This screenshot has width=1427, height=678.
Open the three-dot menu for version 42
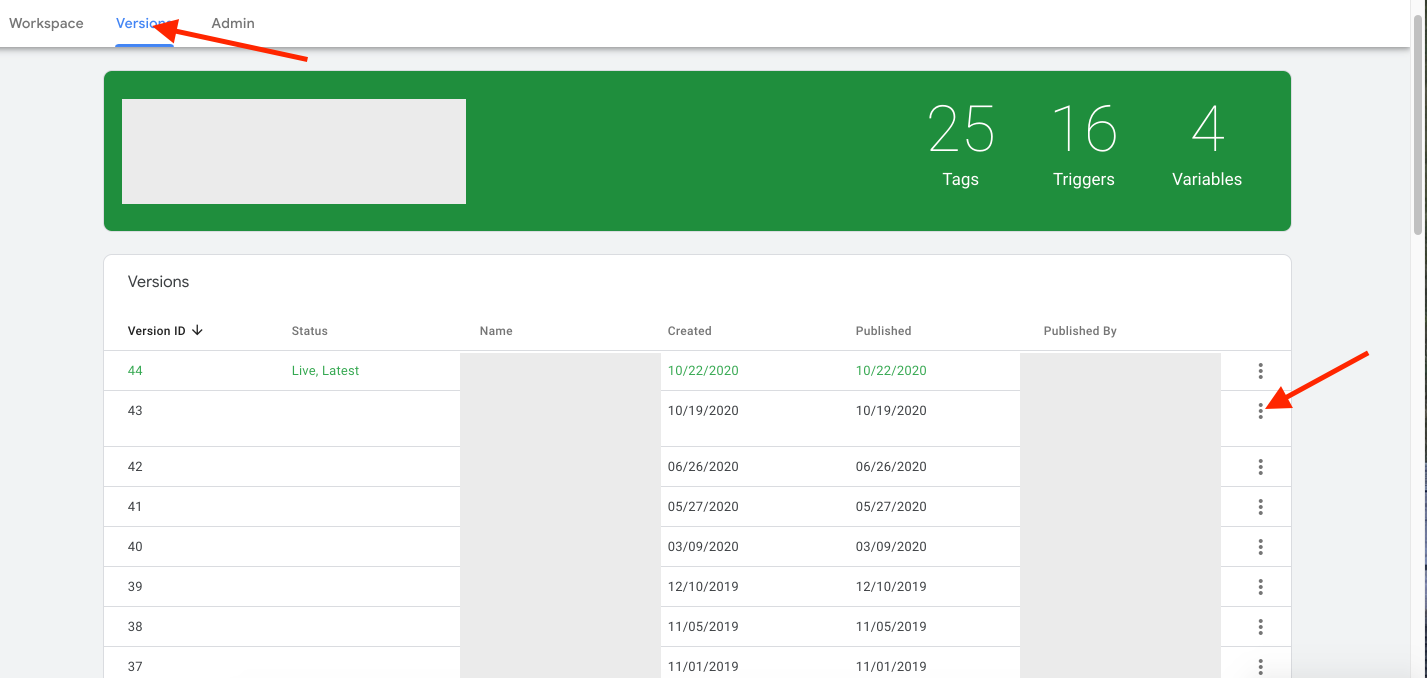1260,467
